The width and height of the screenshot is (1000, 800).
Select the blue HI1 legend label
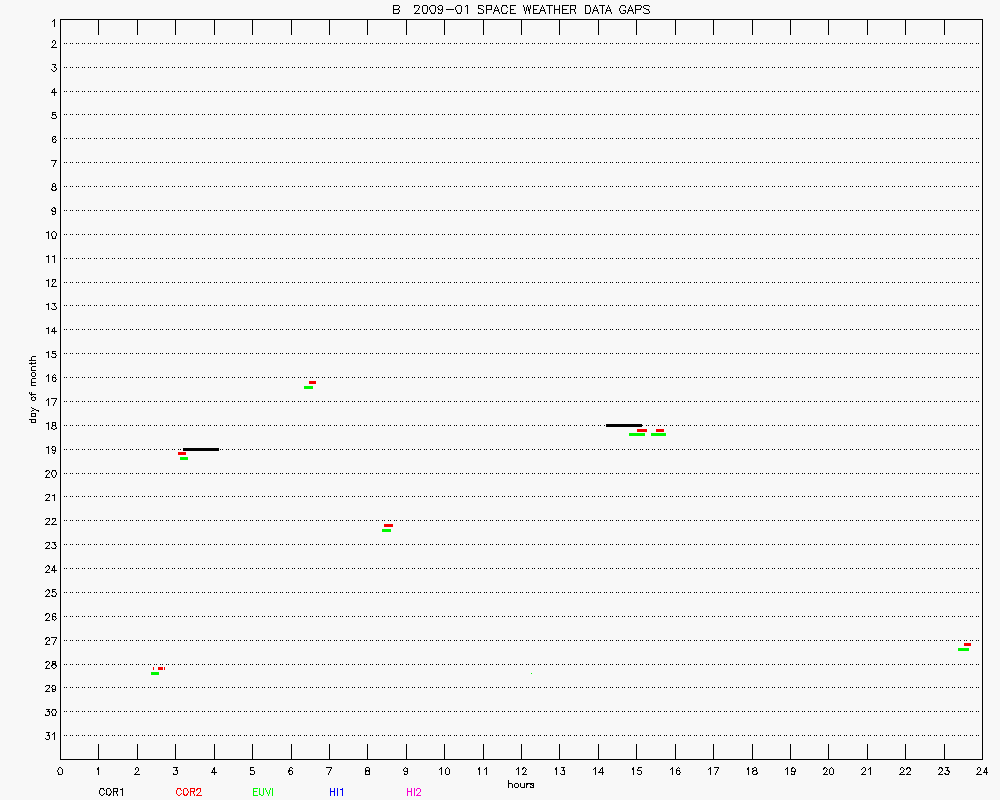(337, 792)
